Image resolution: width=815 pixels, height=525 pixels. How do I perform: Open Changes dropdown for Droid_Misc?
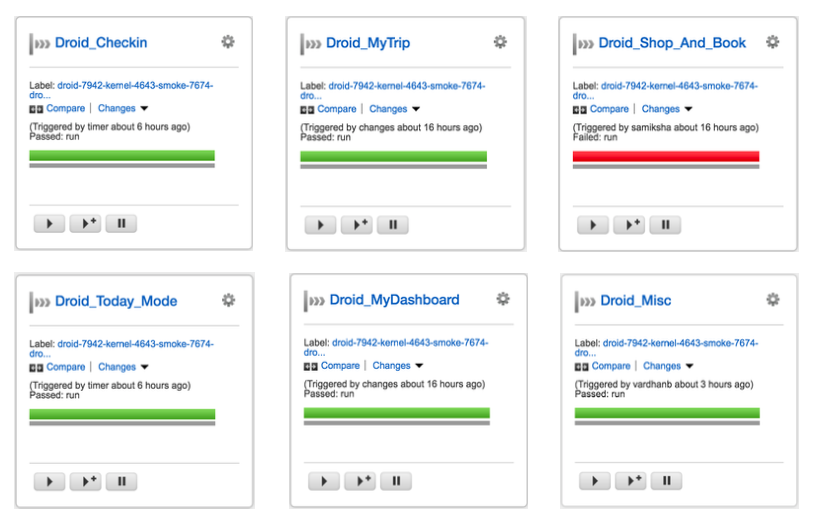tap(668, 366)
